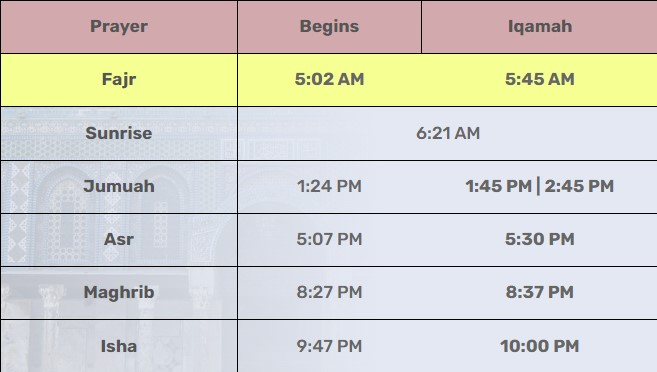Click the sunrise time 6:21 AM
Image resolution: width=657 pixels, height=372 pixels.
coord(448,133)
